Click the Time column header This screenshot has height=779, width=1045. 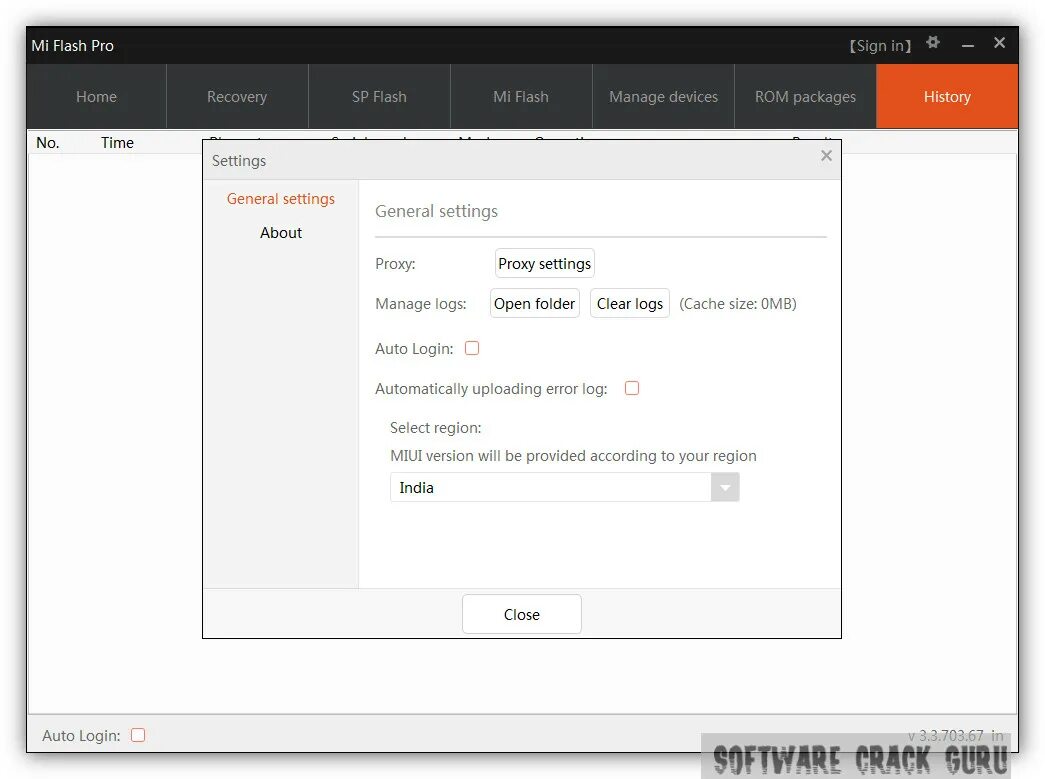coord(117,143)
